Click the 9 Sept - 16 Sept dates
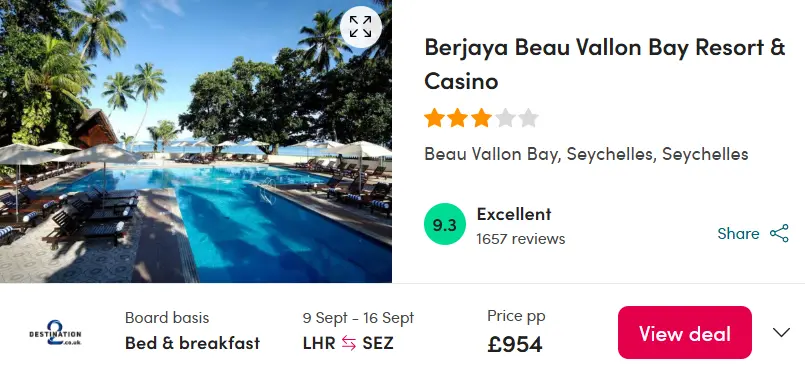 tap(358, 318)
